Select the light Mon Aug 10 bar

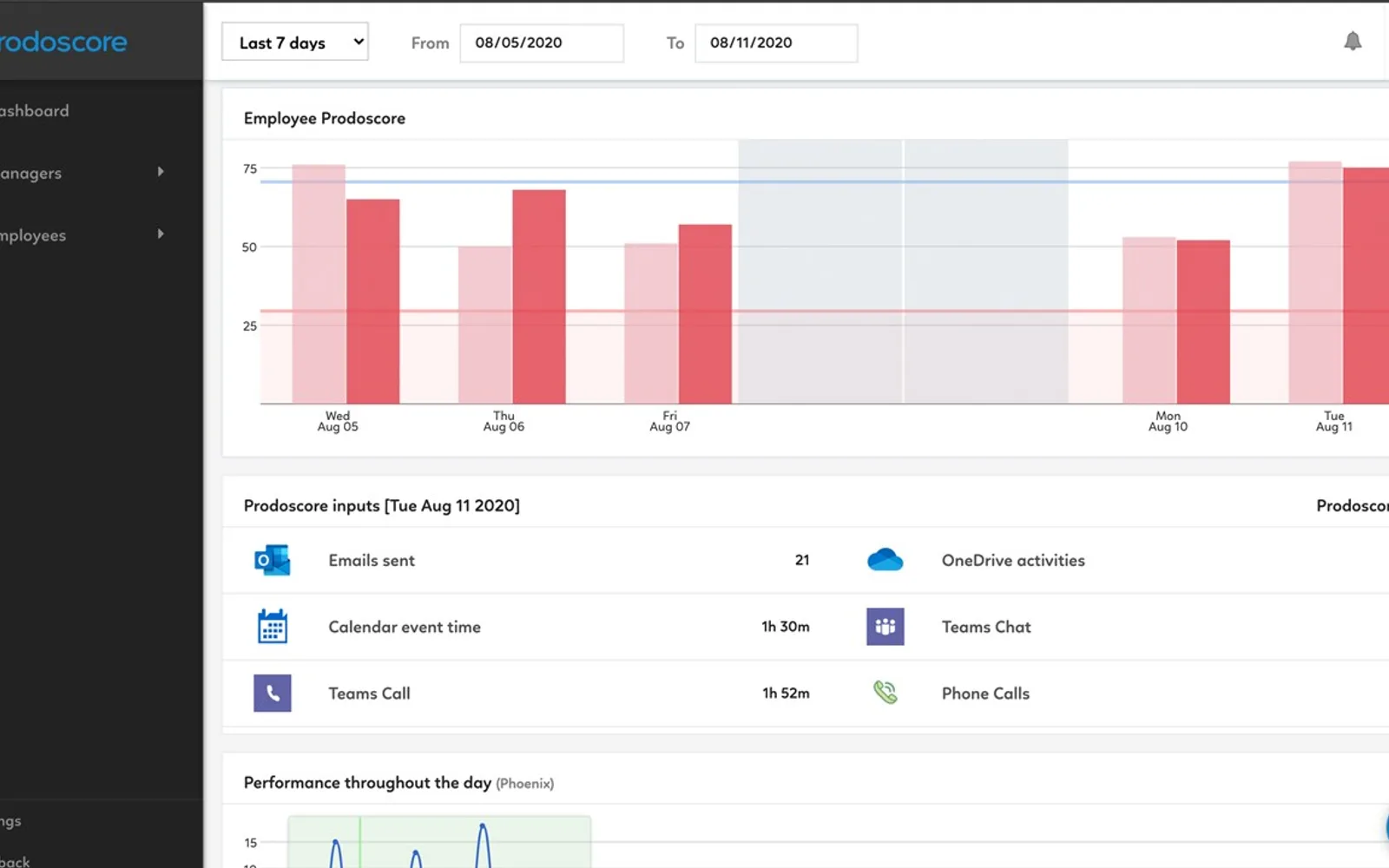pos(1149,320)
